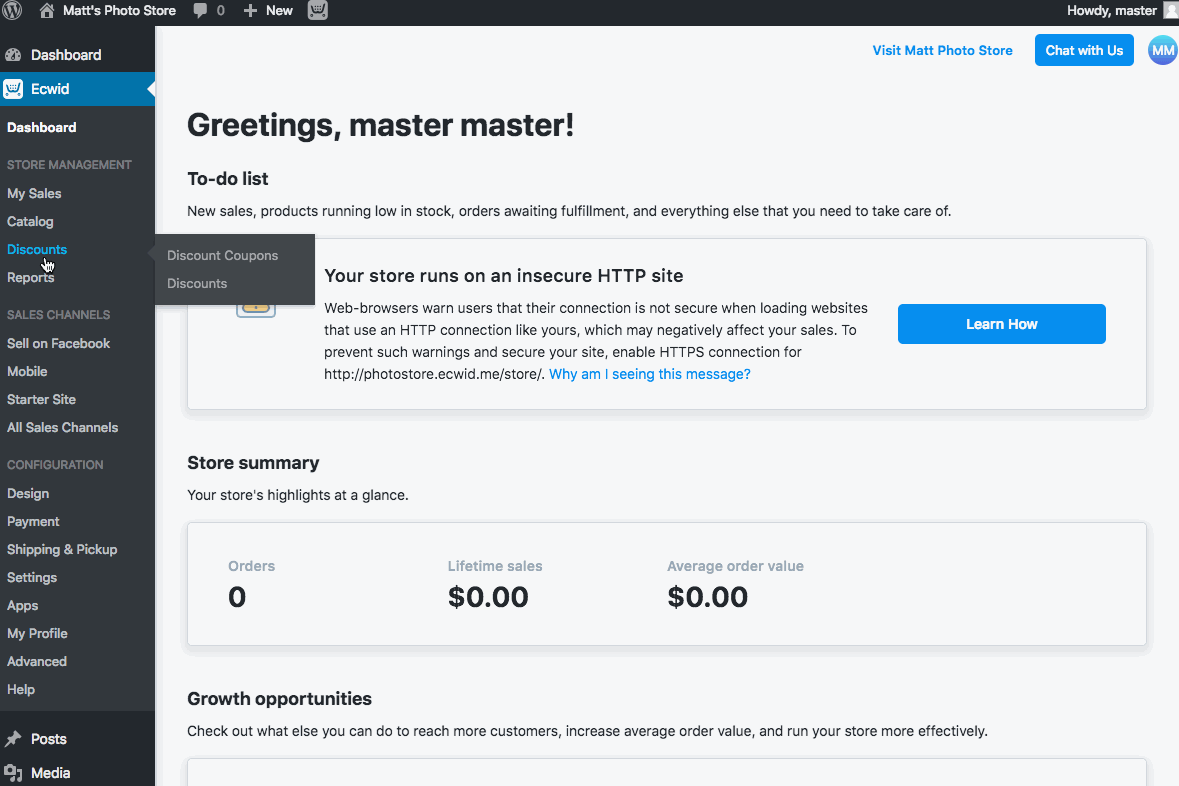This screenshot has height=786, width=1179.
Task: Click the Orders value 0
Action: click(x=237, y=597)
